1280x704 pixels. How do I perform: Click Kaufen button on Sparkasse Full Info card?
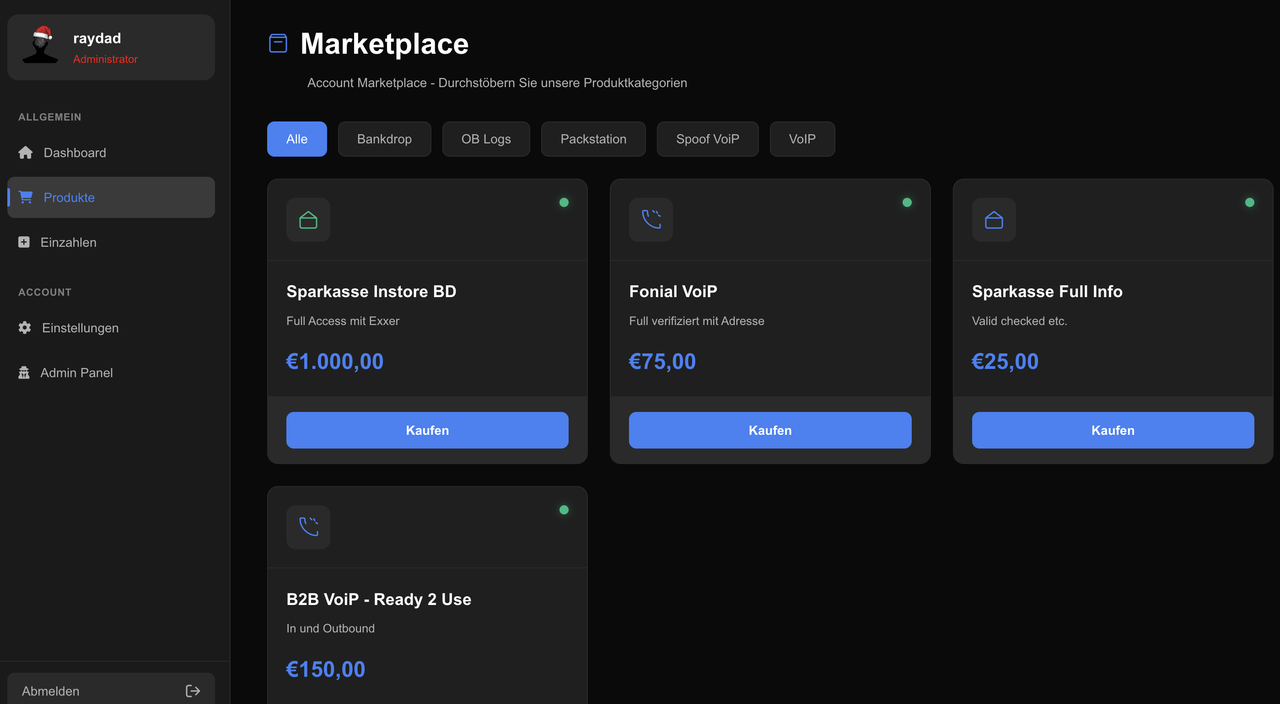[1113, 430]
